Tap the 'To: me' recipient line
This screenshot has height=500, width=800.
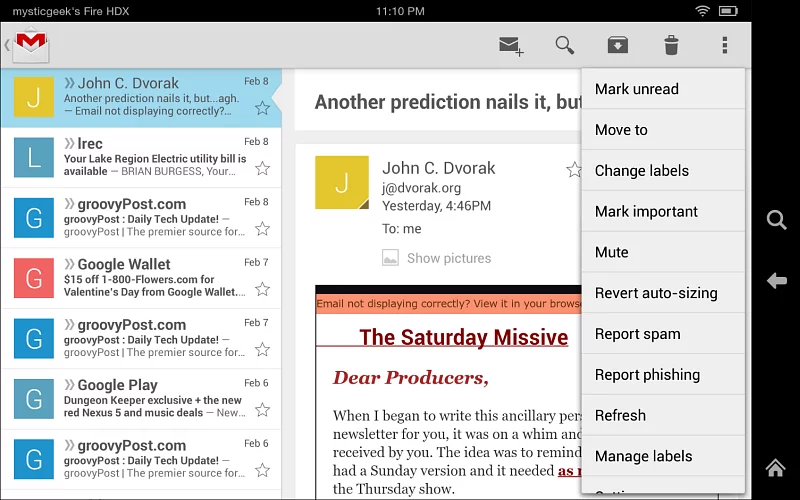pyautogui.click(x=402, y=229)
